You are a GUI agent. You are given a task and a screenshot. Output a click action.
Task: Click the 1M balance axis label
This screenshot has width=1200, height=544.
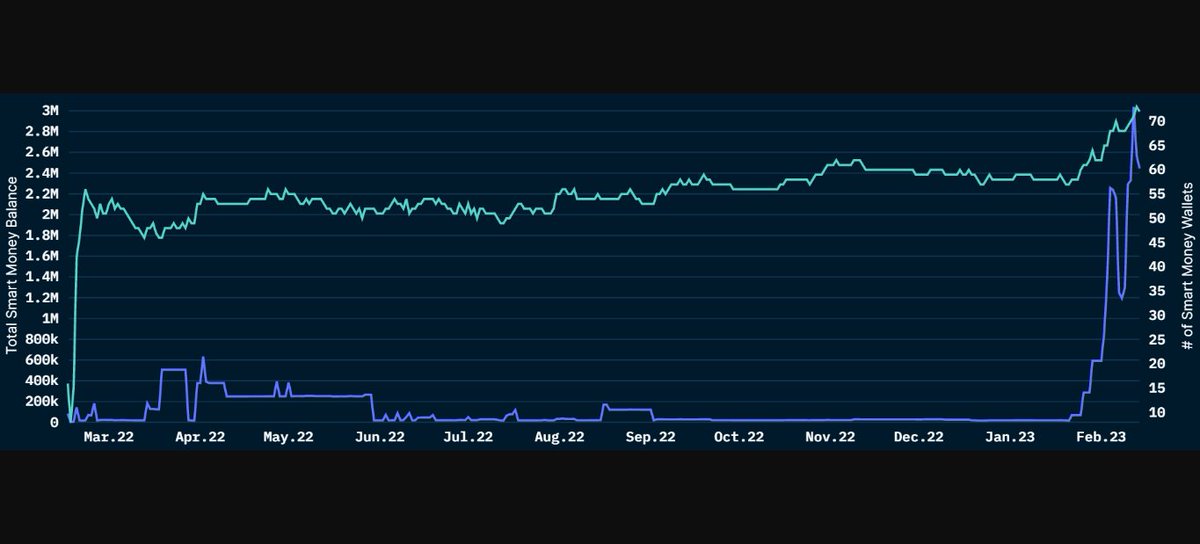50,318
